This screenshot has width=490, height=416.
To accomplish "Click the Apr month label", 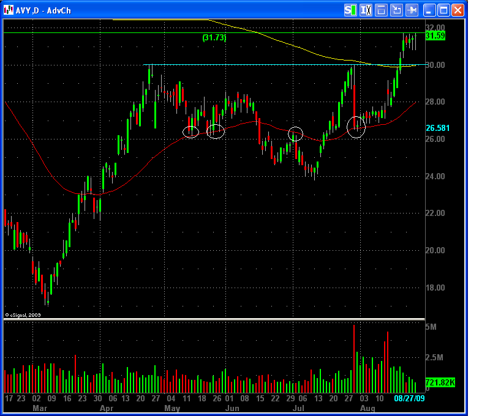I will (106, 408).
